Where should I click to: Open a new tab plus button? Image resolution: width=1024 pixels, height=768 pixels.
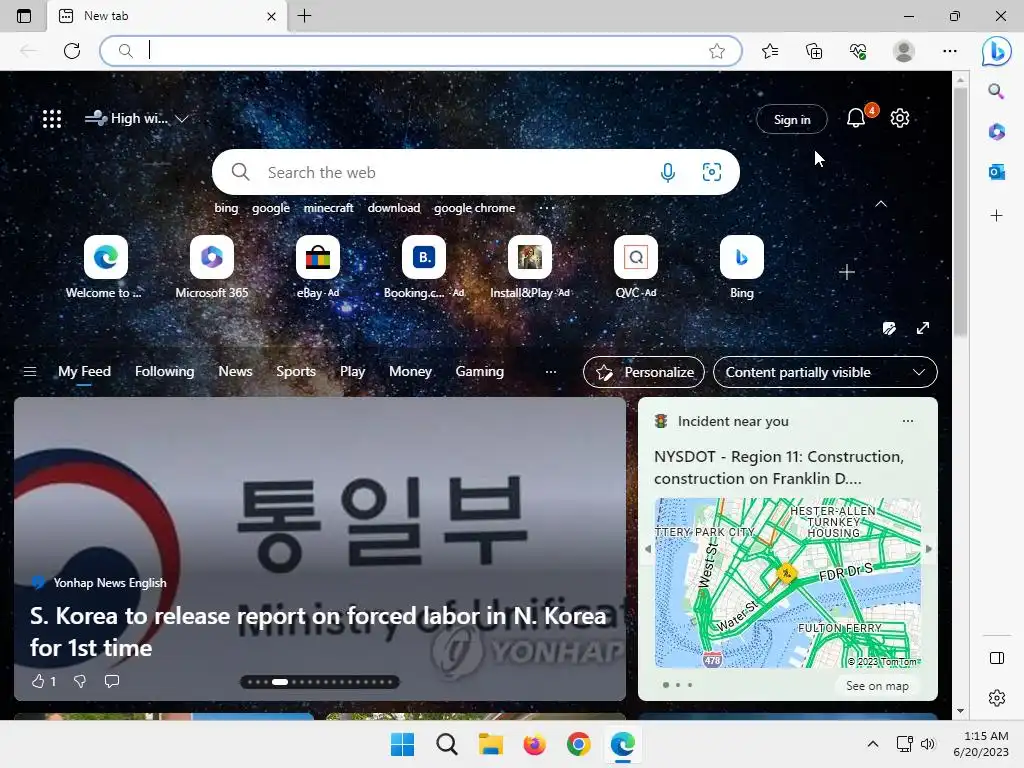pyautogui.click(x=304, y=16)
